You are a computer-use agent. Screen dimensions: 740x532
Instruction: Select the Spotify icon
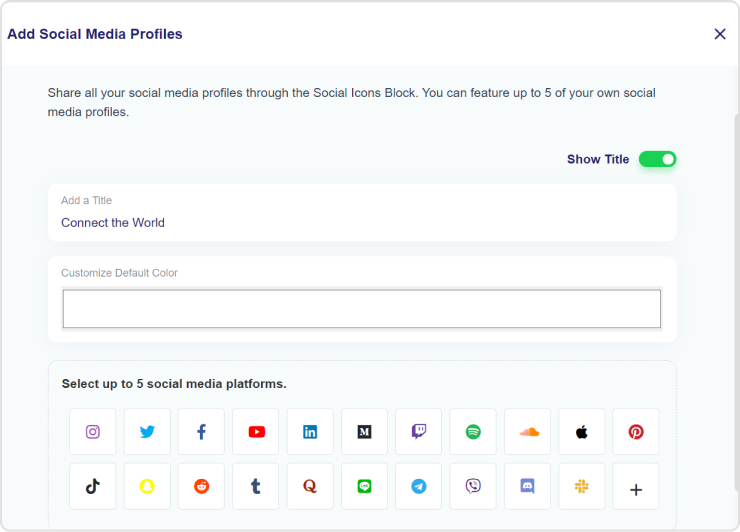[x=473, y=431]
